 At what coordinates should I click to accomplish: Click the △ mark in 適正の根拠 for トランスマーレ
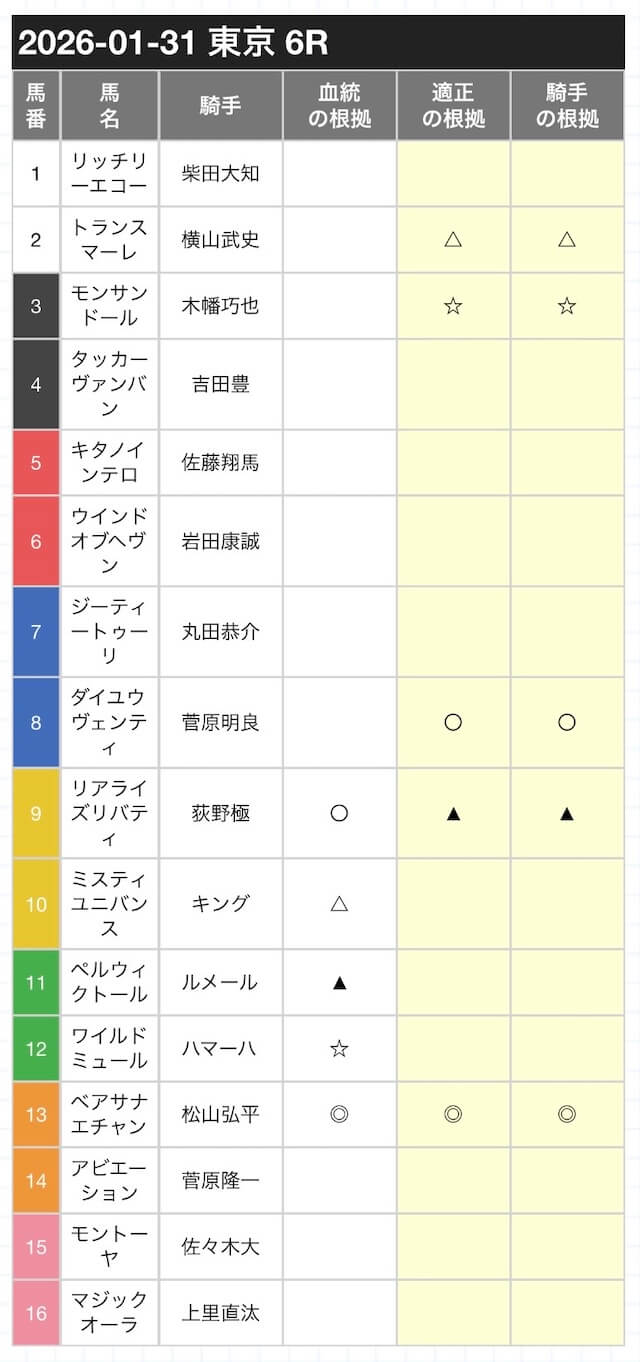(453, 239)
